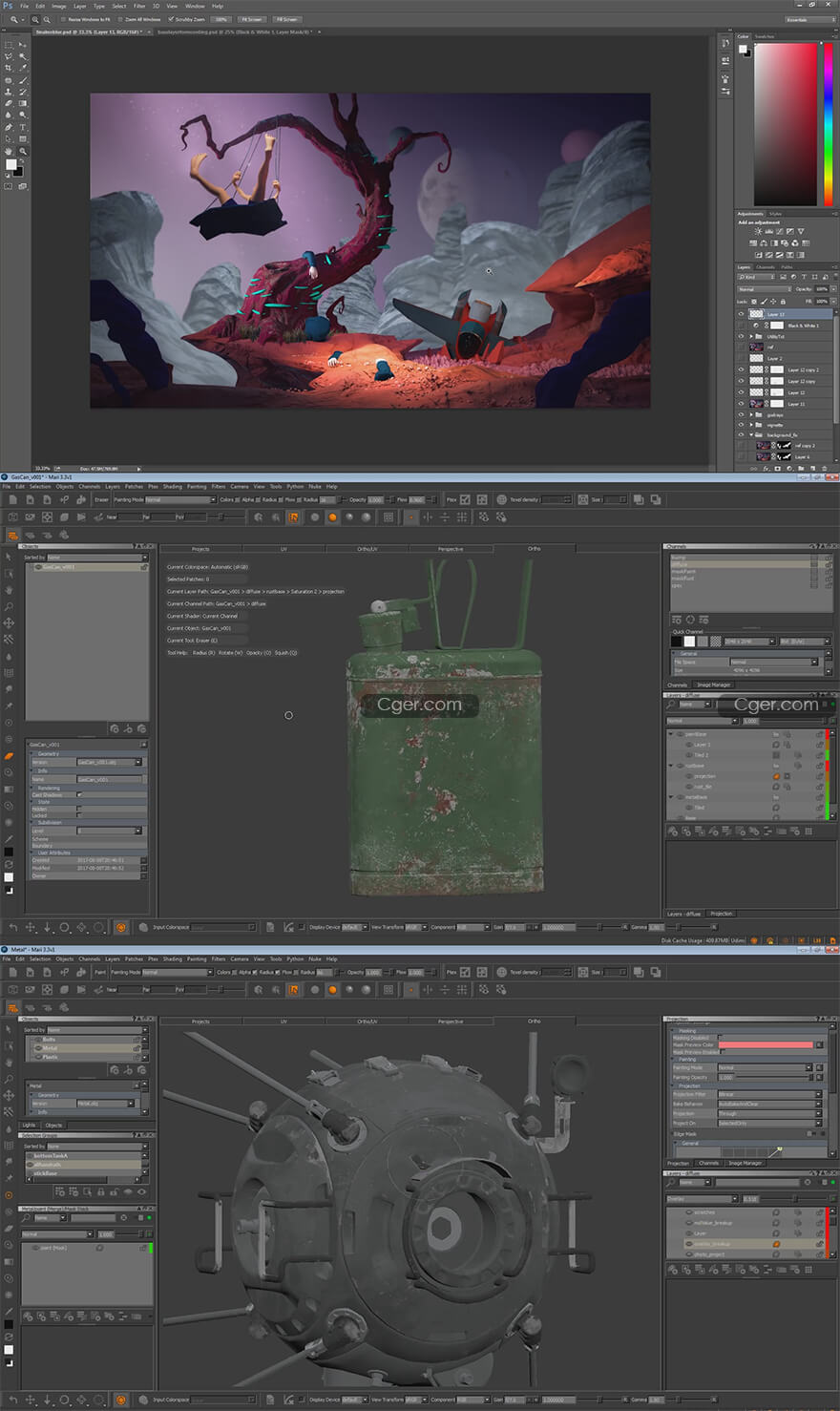Switch to the Swatches tab in Photoshop

(765, 36)
